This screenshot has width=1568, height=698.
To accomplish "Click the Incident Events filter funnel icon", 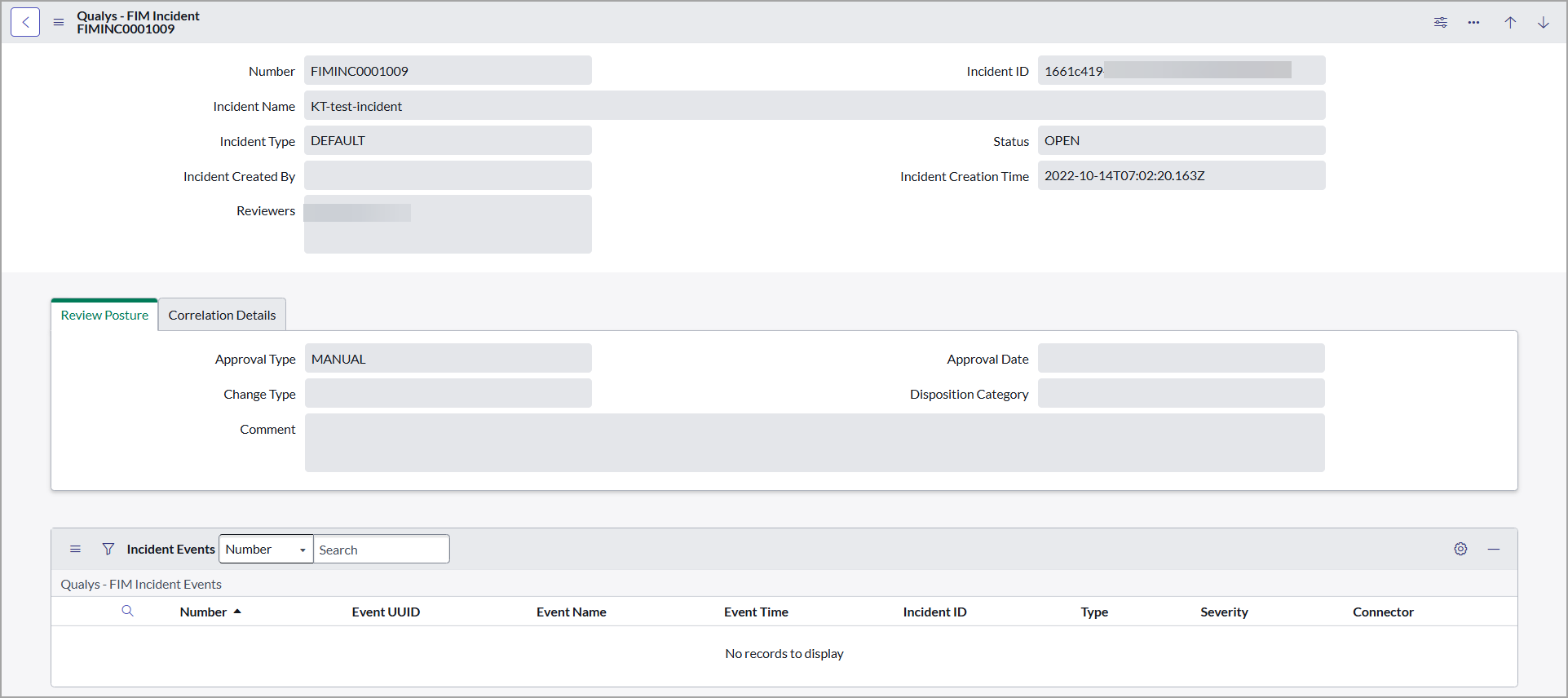I will 108,549.
